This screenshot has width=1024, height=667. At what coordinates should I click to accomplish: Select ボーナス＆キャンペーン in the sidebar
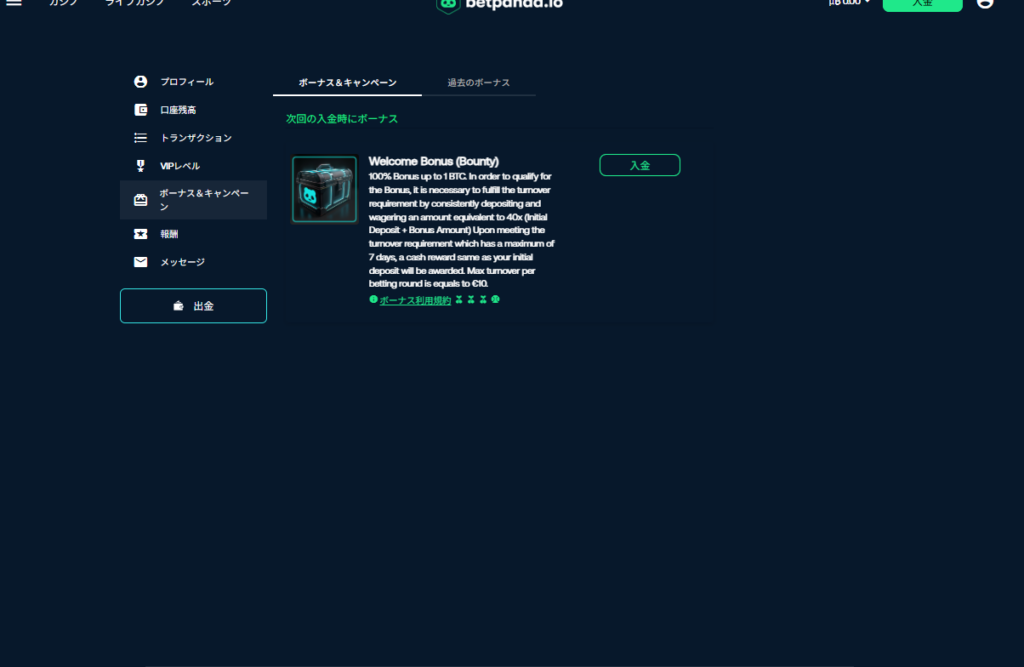coord(193,200)
